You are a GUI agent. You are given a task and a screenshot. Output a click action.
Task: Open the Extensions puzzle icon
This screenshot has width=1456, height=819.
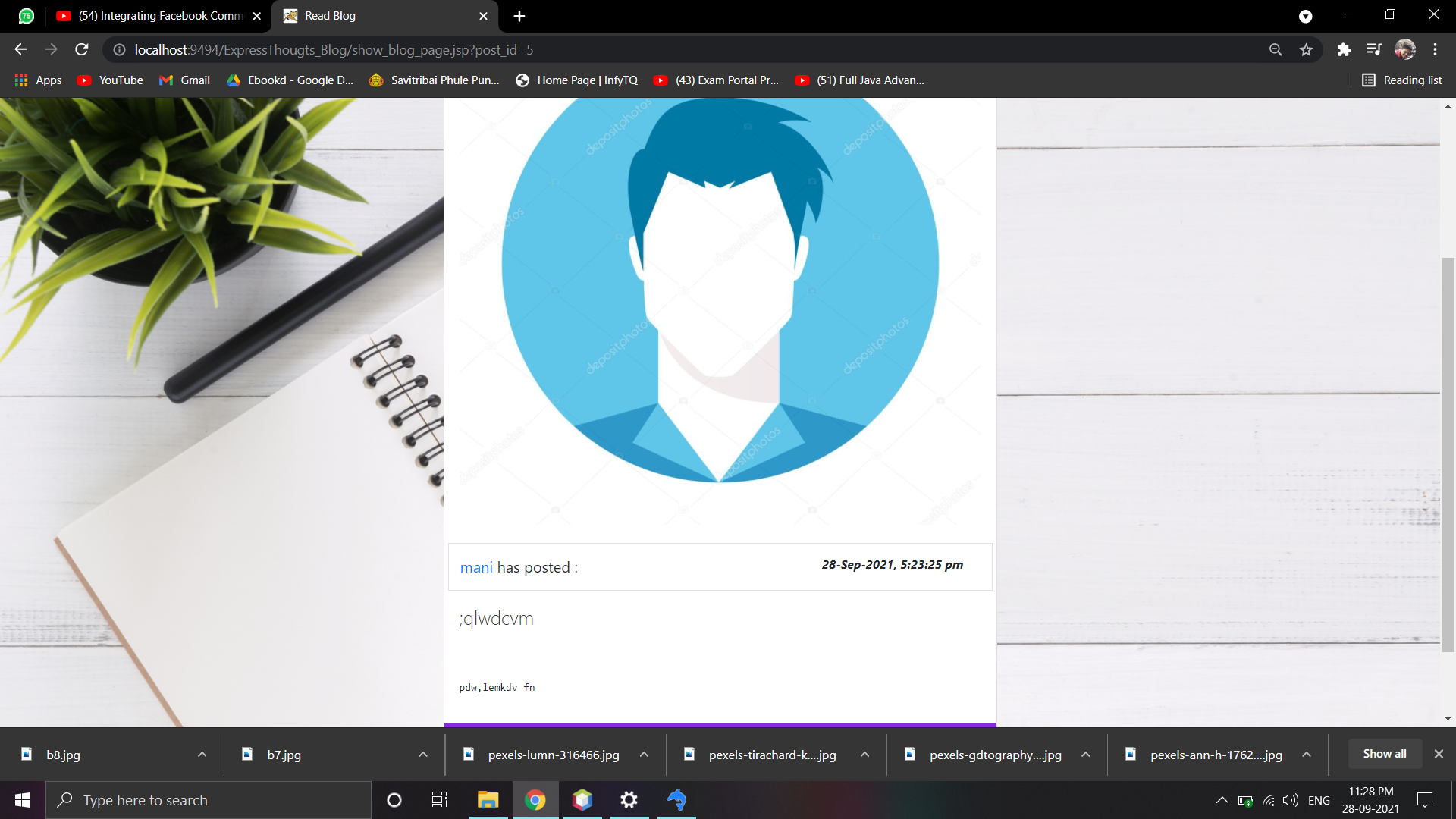click(1344, 50)
